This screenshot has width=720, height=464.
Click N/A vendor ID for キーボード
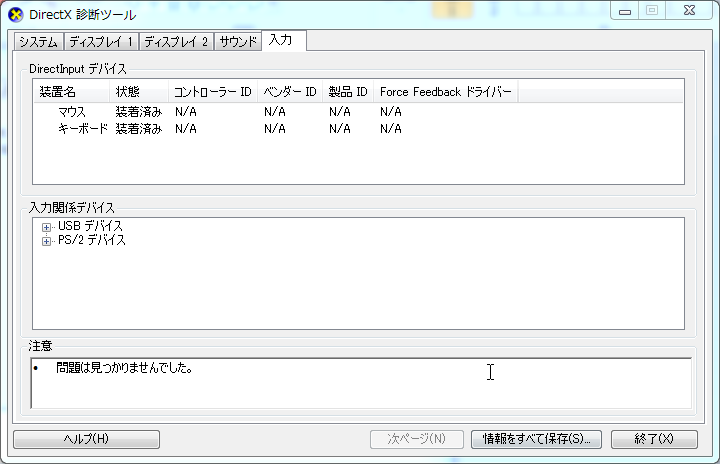[275, 129]
